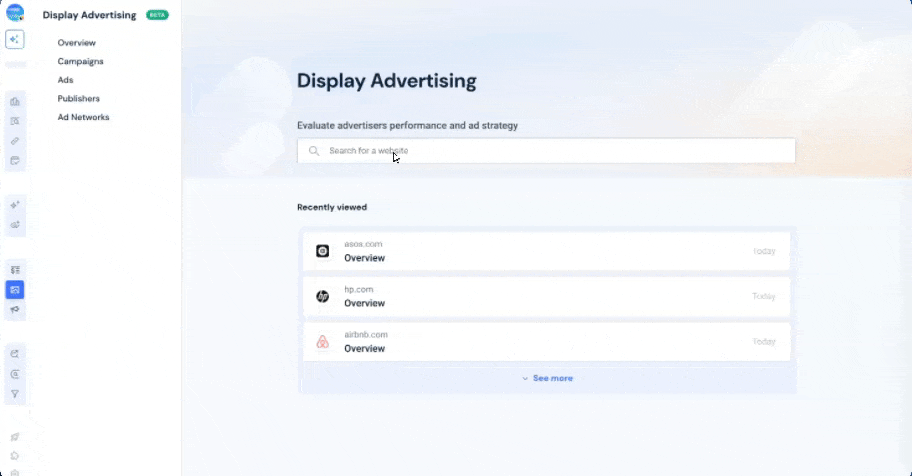The image size is (912, 476).
Task: Click the account avatar logo at sidebar top
Action: point(15,13)
